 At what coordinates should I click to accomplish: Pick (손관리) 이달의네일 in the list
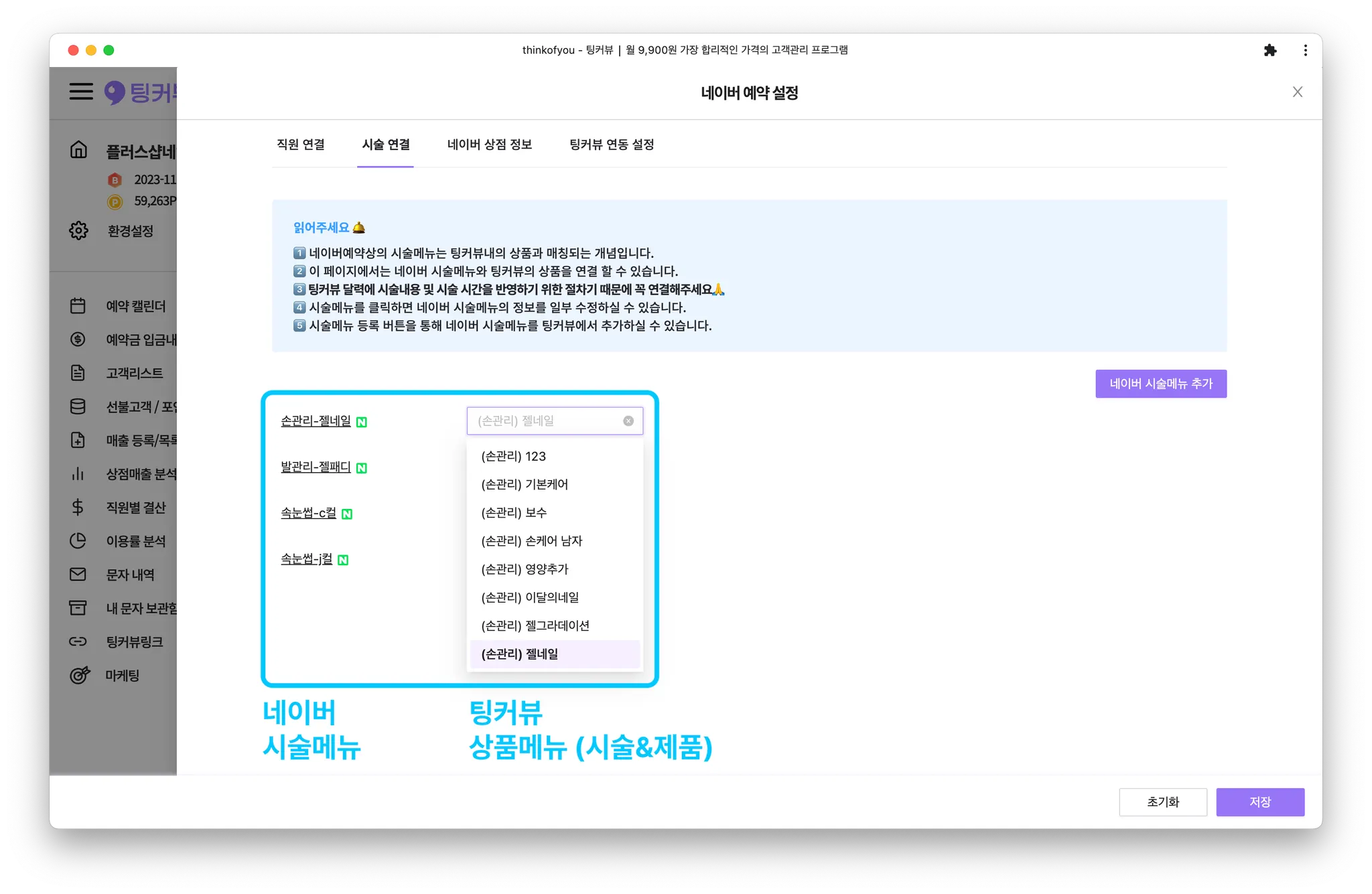(x=529, y=597)
